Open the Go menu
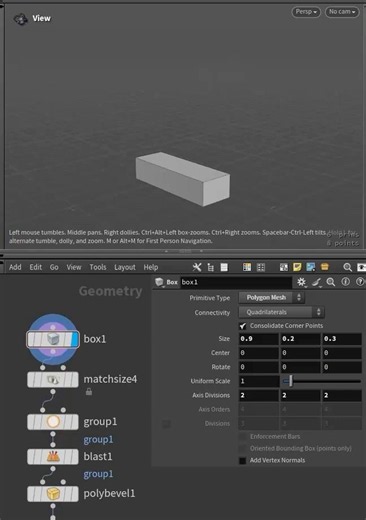This screenshot has width=366, height=520. point(54,267)
